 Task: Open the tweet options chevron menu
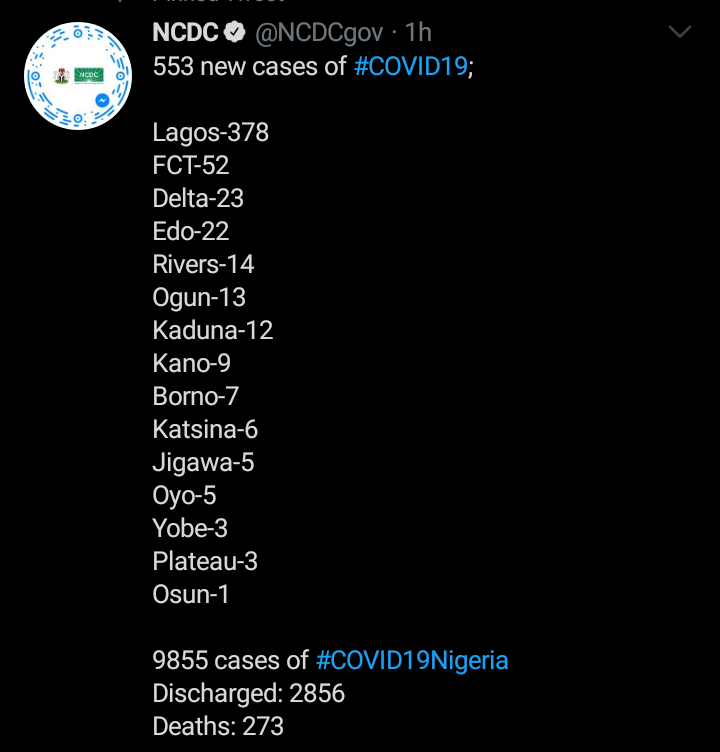coord(680,33)
